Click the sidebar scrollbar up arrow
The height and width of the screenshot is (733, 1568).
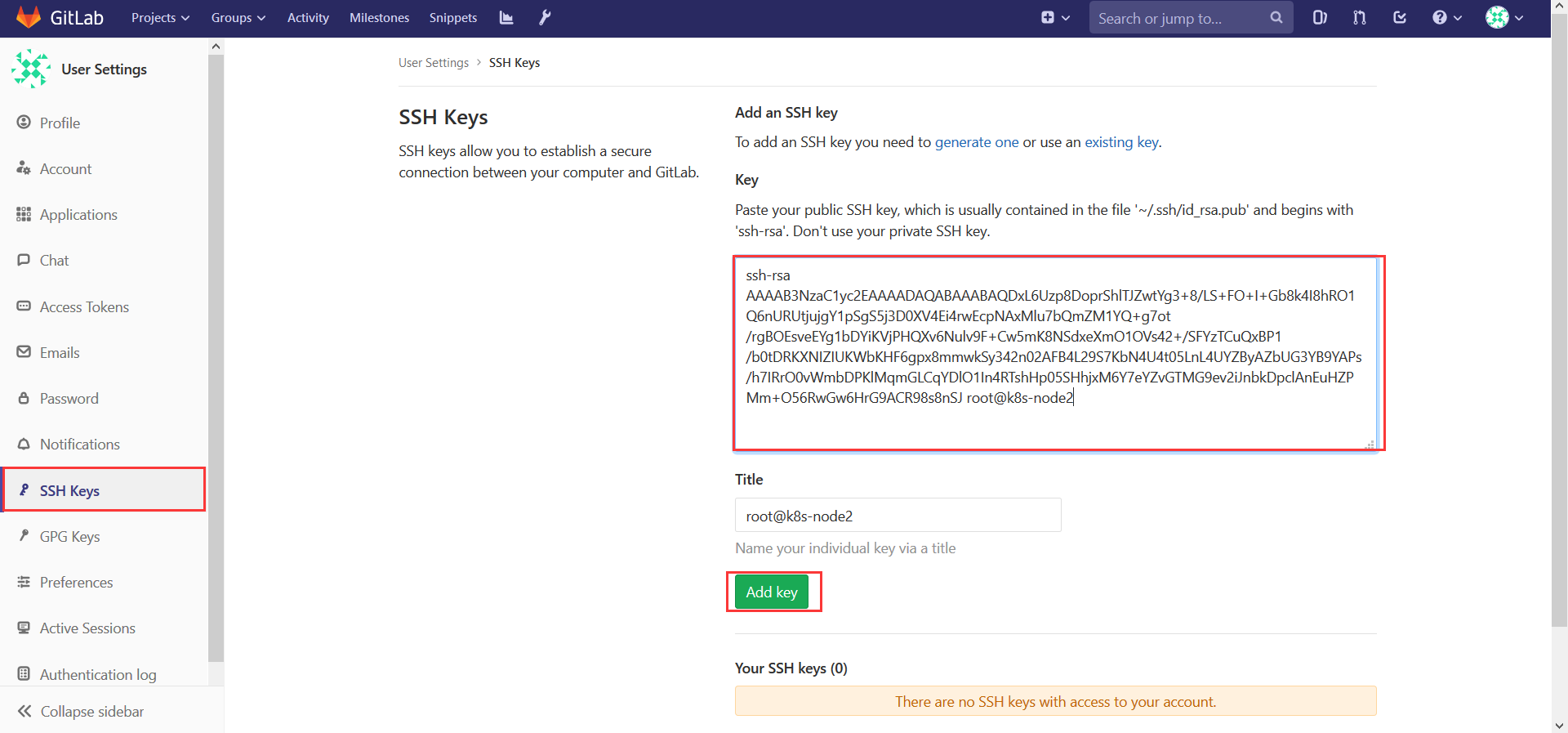click(x=216, y=47)
